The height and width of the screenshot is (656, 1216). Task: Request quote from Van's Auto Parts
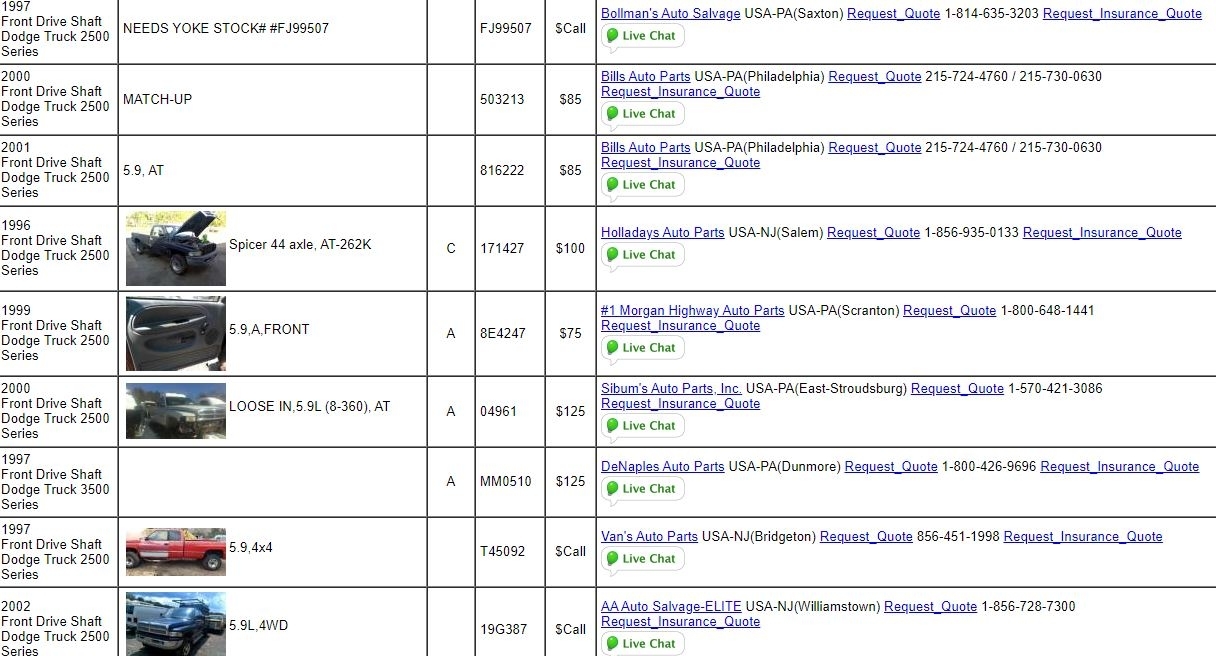[866, 537]
